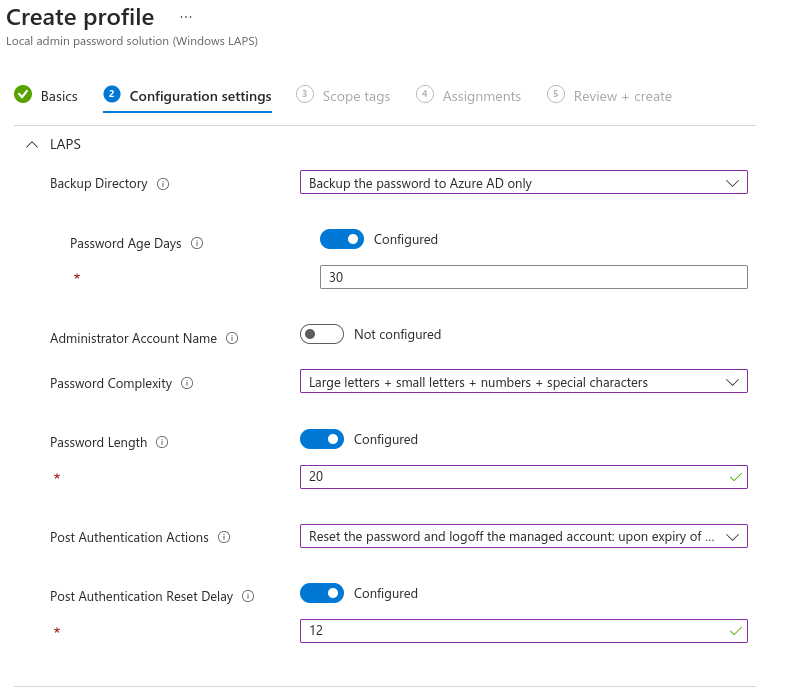The height and width of the screenshot is (696, 787).
Task: Click the Post Authentication Reset Delay info icon
Action: (248, 596)
